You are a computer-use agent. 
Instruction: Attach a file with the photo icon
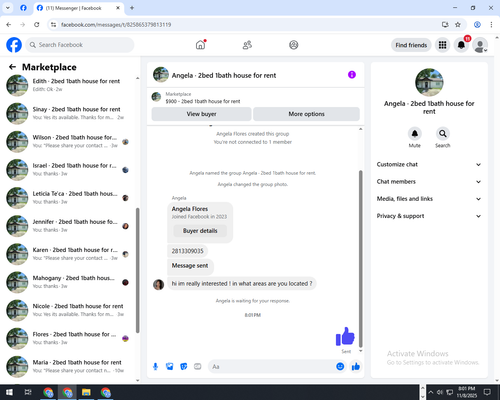(170, 367)
